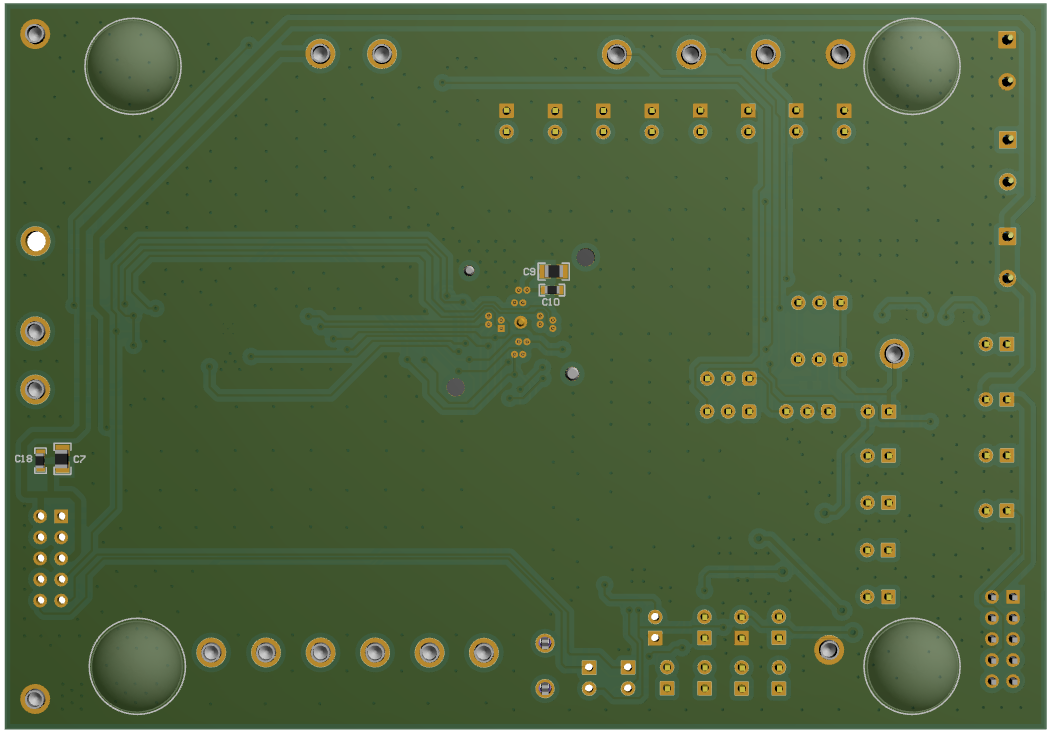Image resolution: width=1052 pixels, height=735 pixels.
Task: Click the top-left mounting hole
Action: pos(36,36)
